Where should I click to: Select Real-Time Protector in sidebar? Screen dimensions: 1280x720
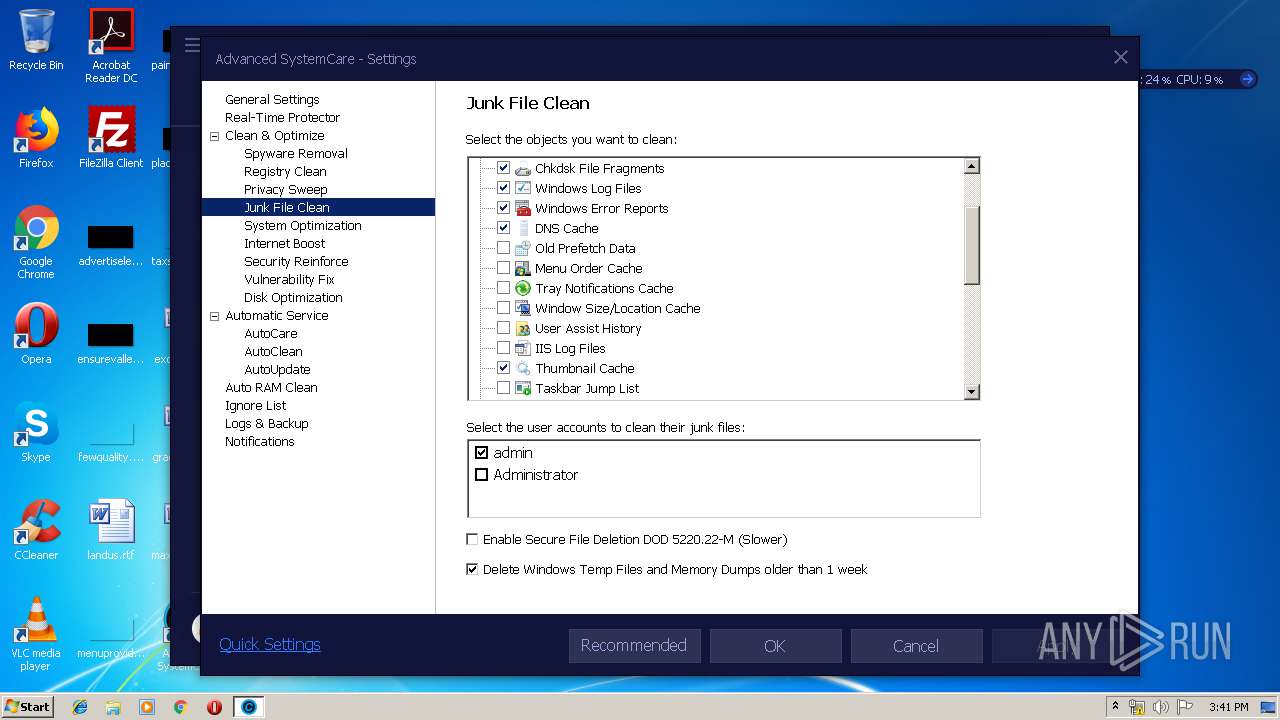click(282, 118)
